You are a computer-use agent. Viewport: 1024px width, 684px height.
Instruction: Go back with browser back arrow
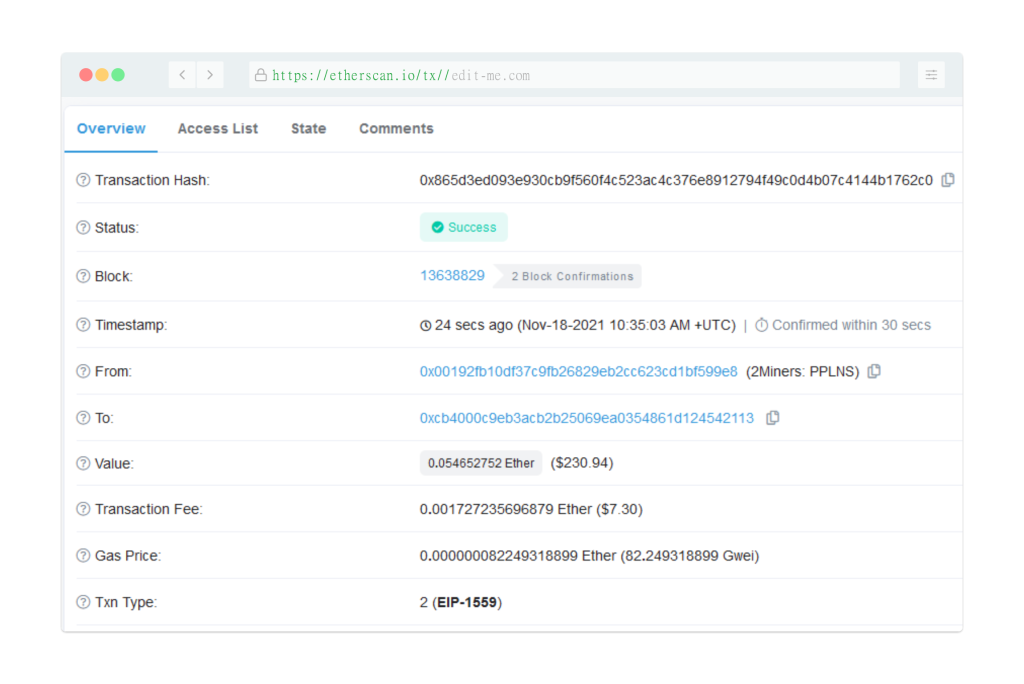pos(182,75)
